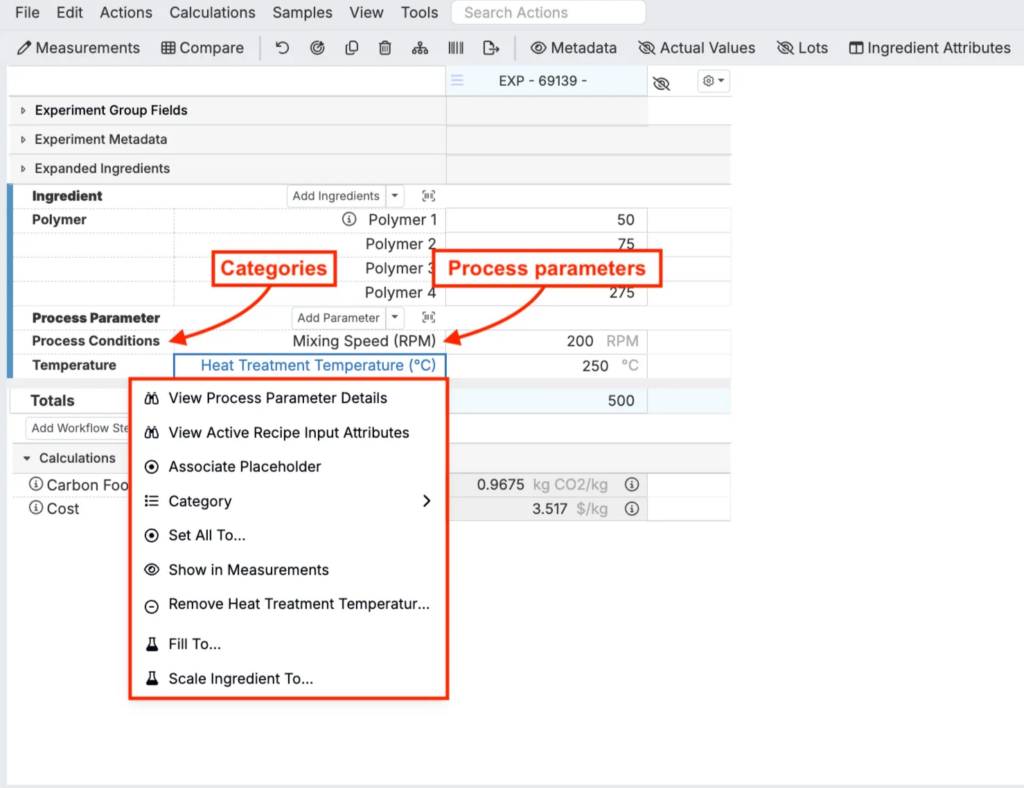This screenshot has width=1024, height=788.
Task: Expand Experiment Group Fields section
Action: [24, 110]
